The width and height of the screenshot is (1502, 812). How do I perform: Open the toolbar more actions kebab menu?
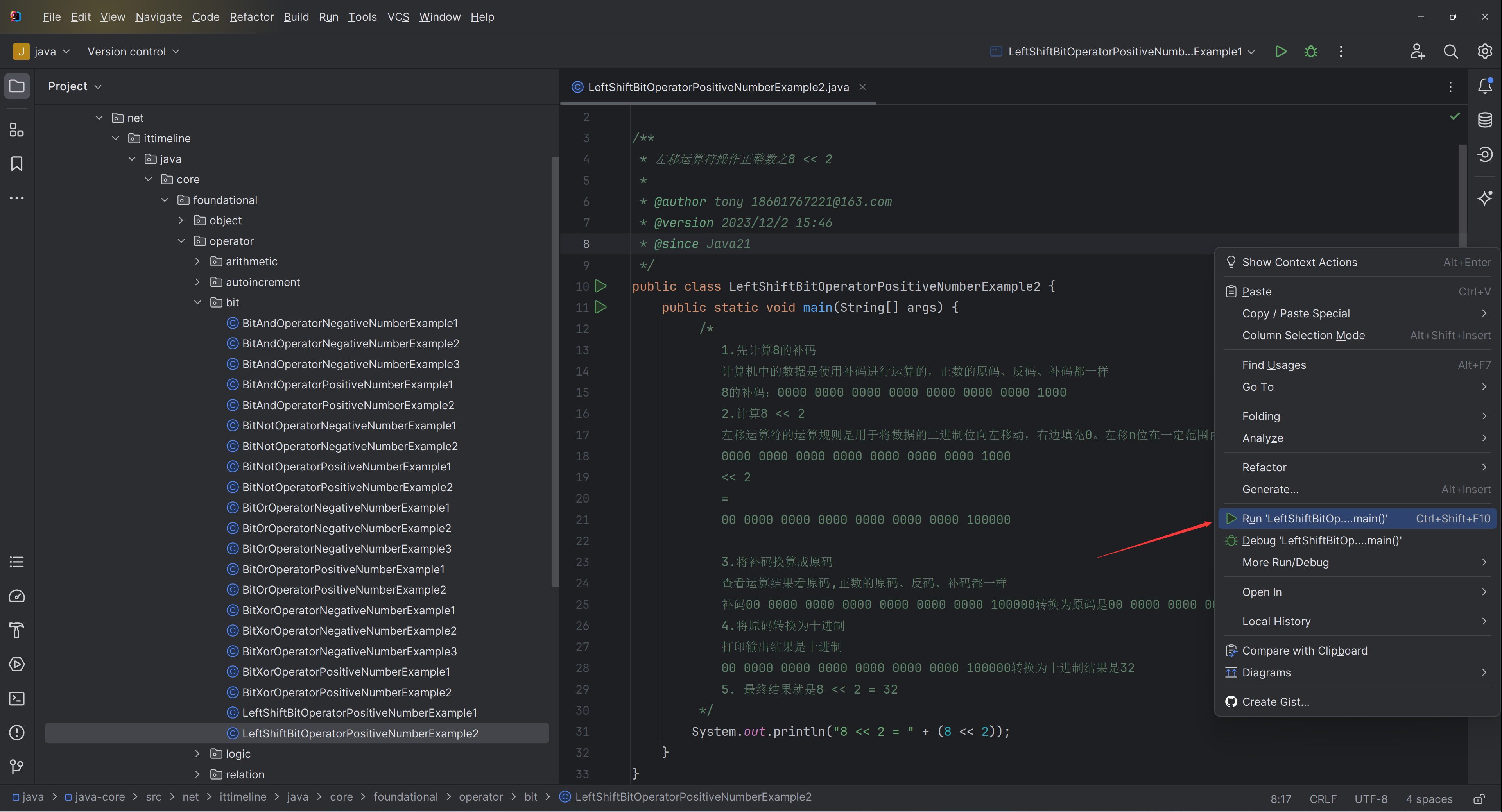tap(1341, 51)
